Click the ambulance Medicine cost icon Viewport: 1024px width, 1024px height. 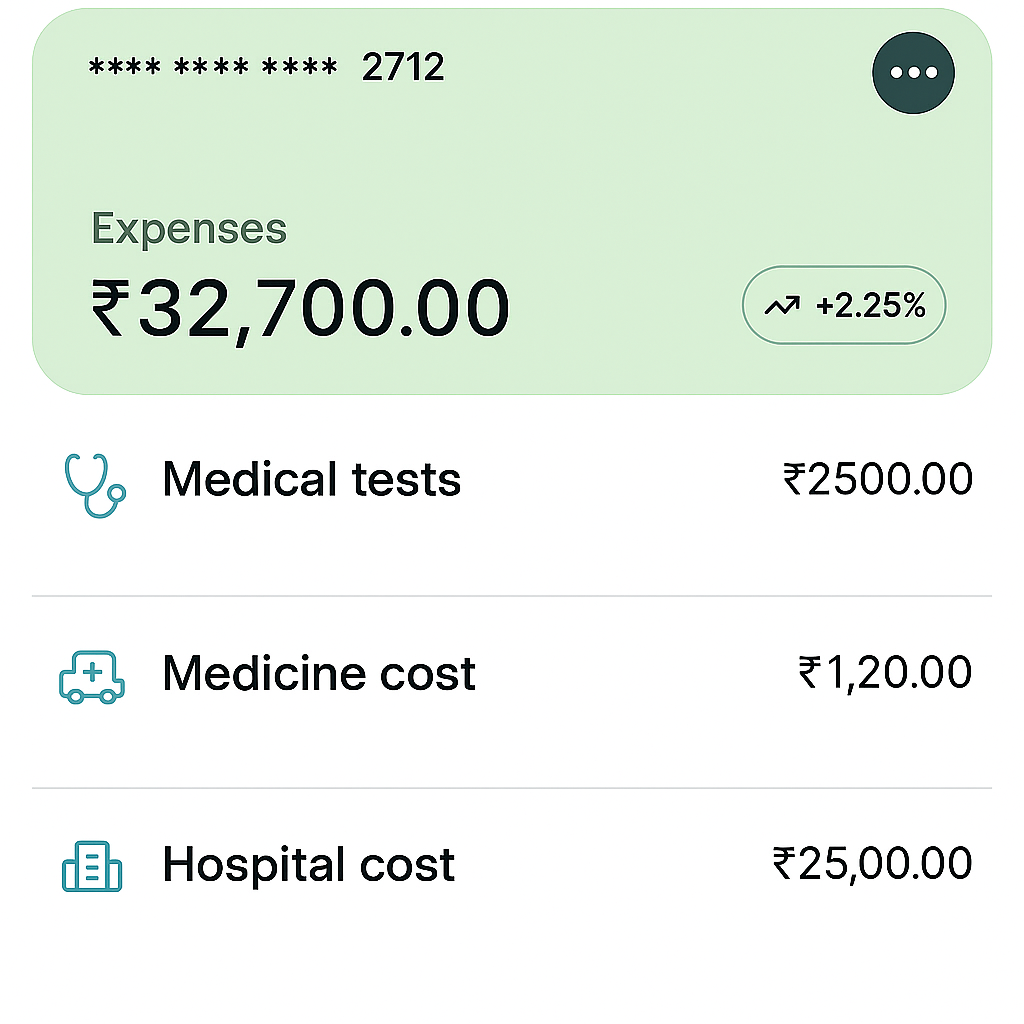92,677
